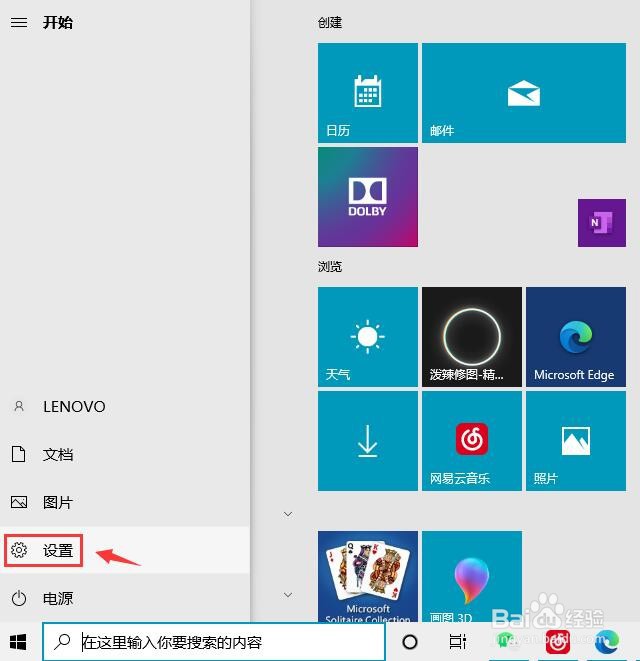This screenshot has height=661, width=640.
Task: Open the 图片 pictures folder
Action: (125, 502)
